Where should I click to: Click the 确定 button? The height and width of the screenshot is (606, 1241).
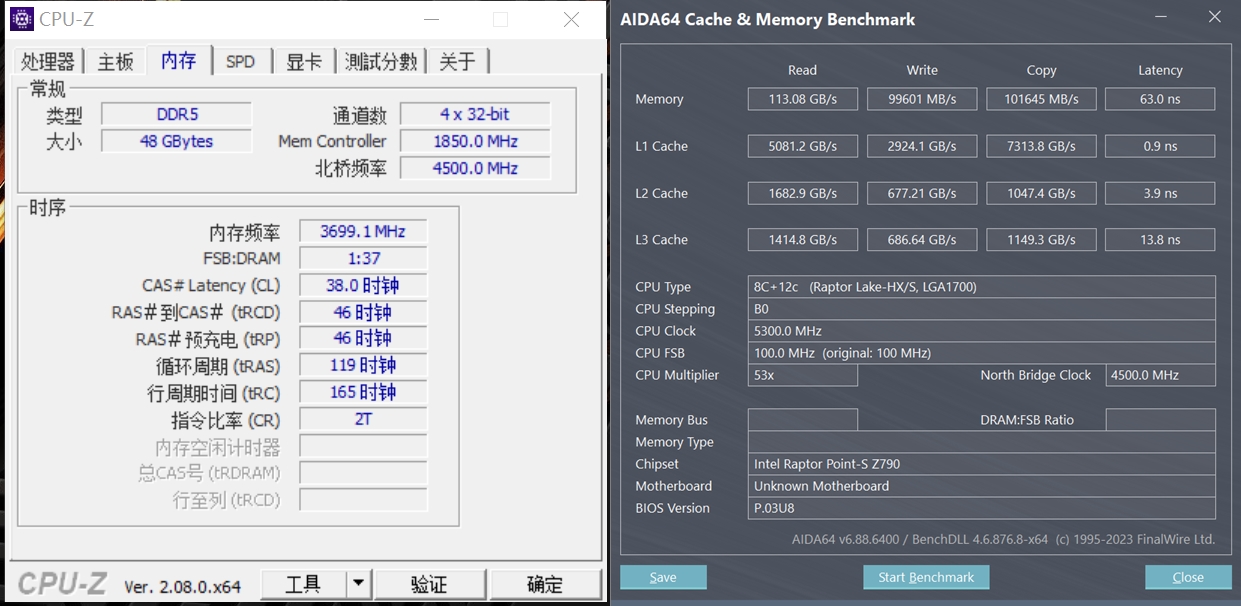[545, 584]
